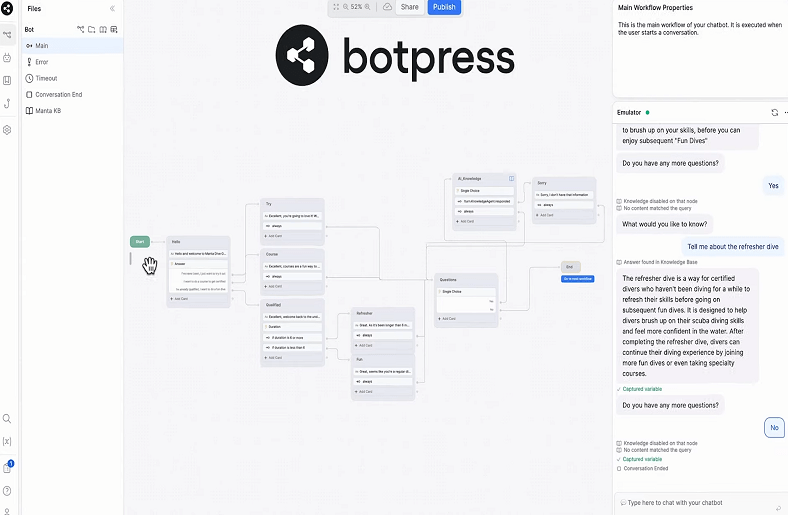Image resolution: width=788 pixels, height=515 pixels.
Task: Open the Emulator more options menu
Action: [x=785, y=113]
